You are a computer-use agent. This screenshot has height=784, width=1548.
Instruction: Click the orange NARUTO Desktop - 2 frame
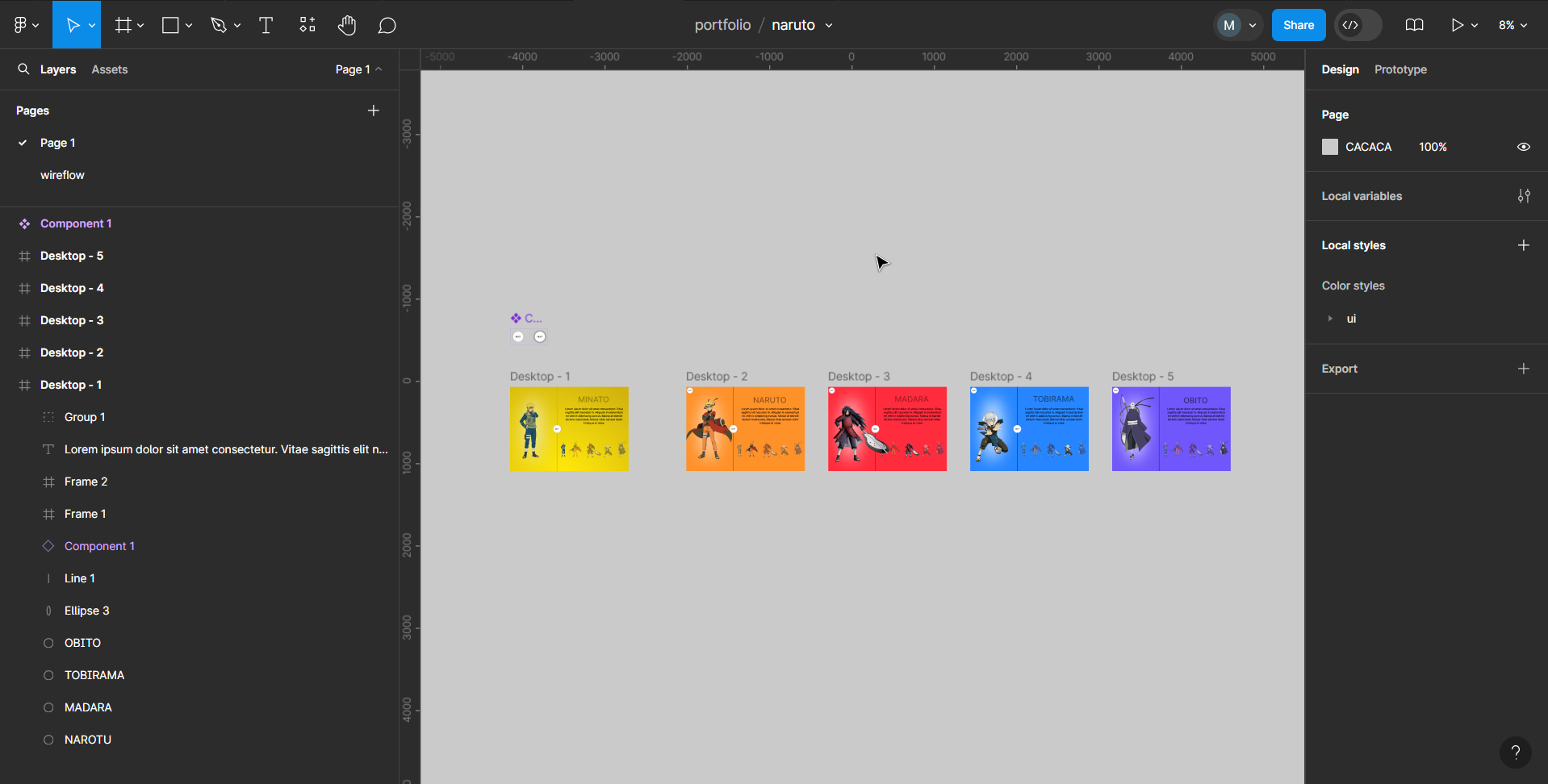point(745,428)
